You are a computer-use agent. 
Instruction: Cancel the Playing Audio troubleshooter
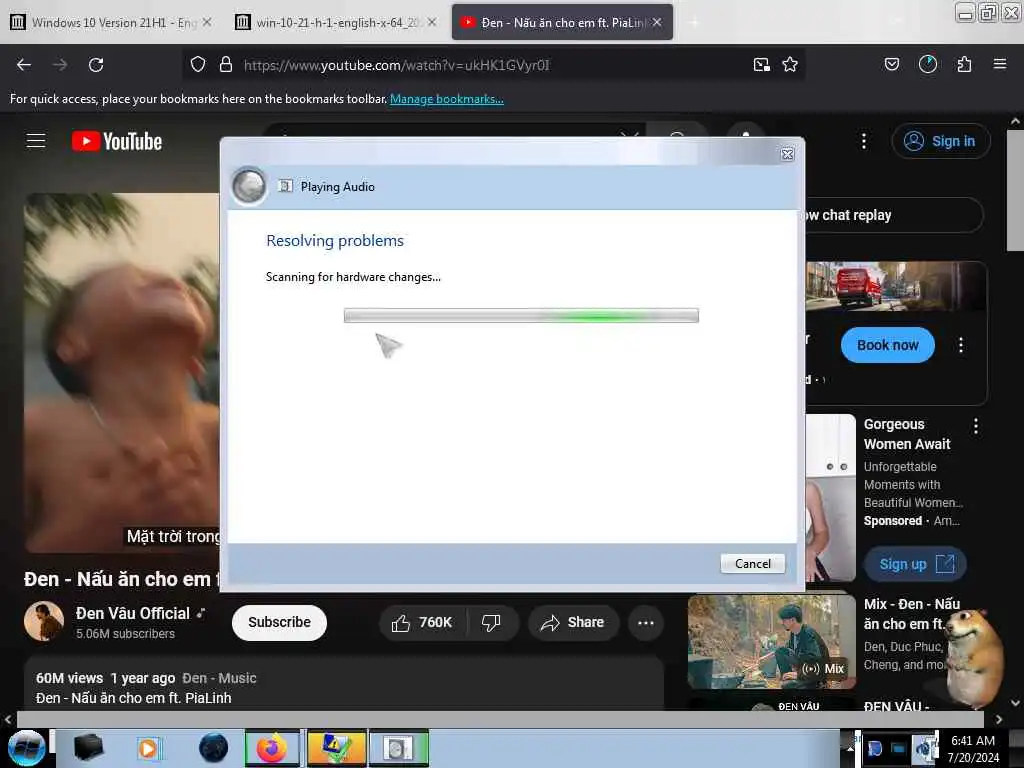tap(752, 564)
